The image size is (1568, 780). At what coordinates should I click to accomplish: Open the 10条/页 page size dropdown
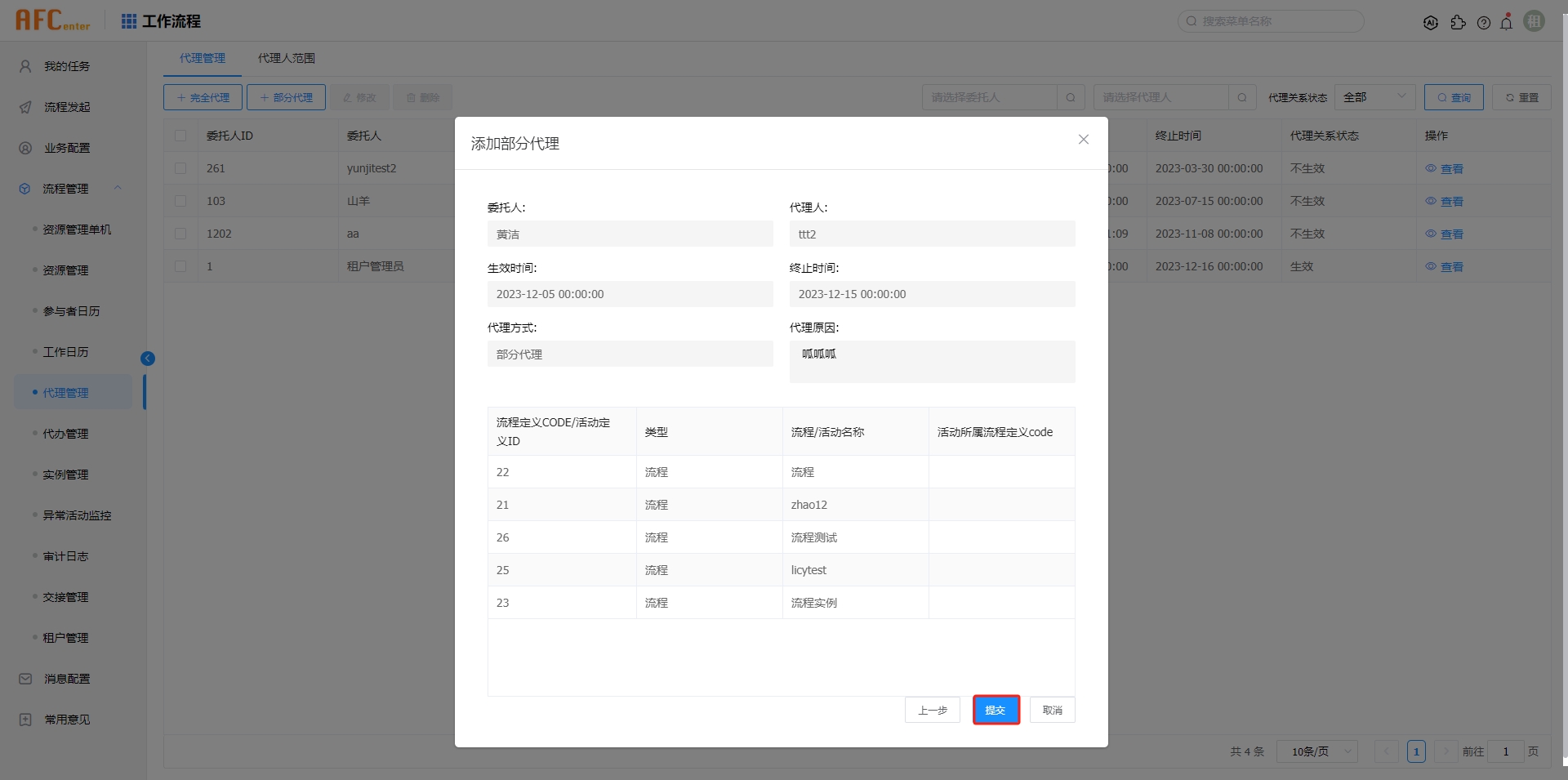coord(1316,751)
